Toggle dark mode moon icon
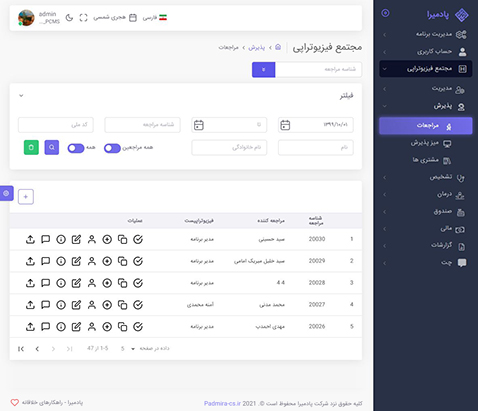The width and height of the screenshot is (478, 411). point(69,18)
